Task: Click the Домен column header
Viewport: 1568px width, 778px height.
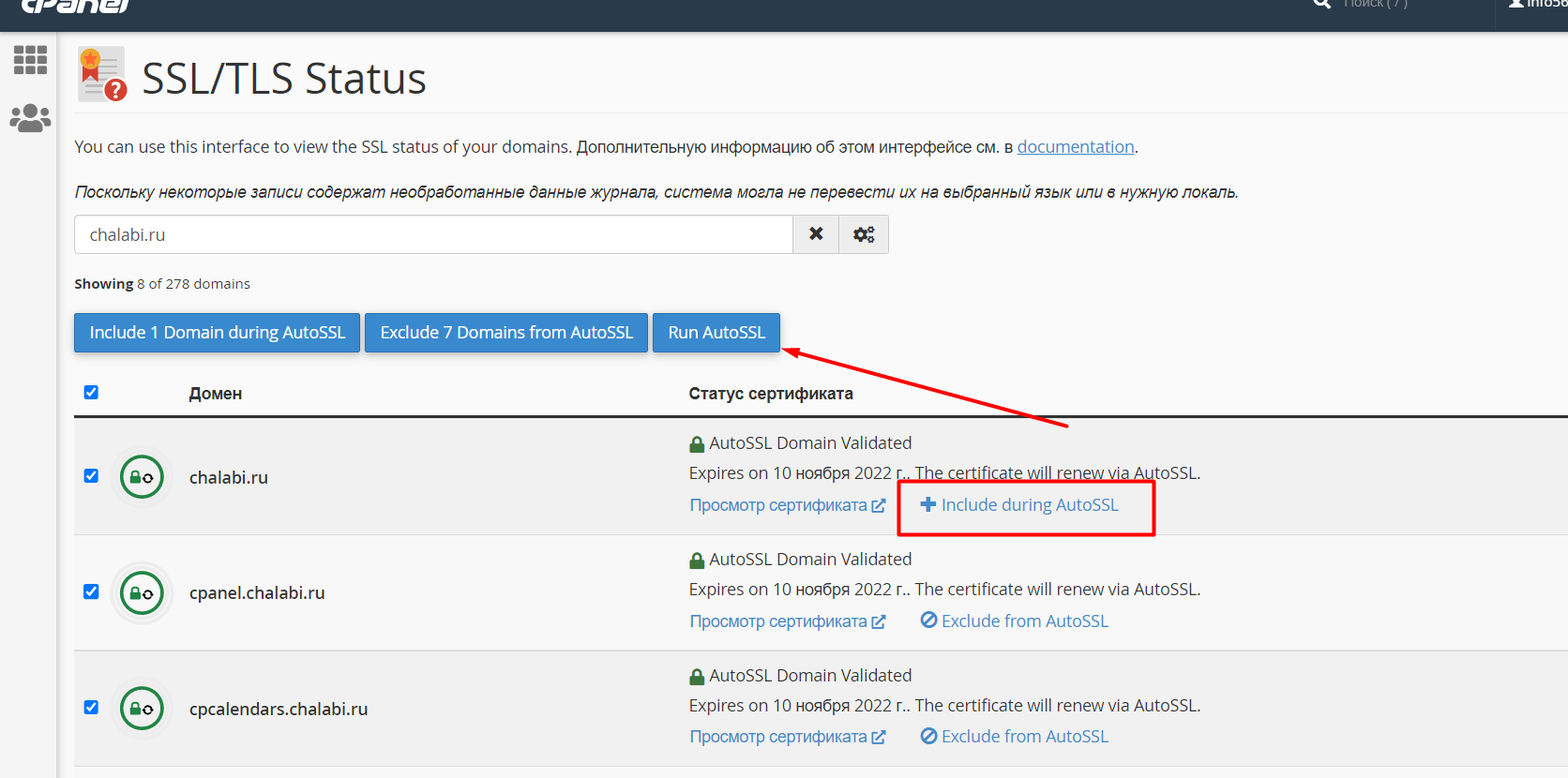Action: pos(216,394)
